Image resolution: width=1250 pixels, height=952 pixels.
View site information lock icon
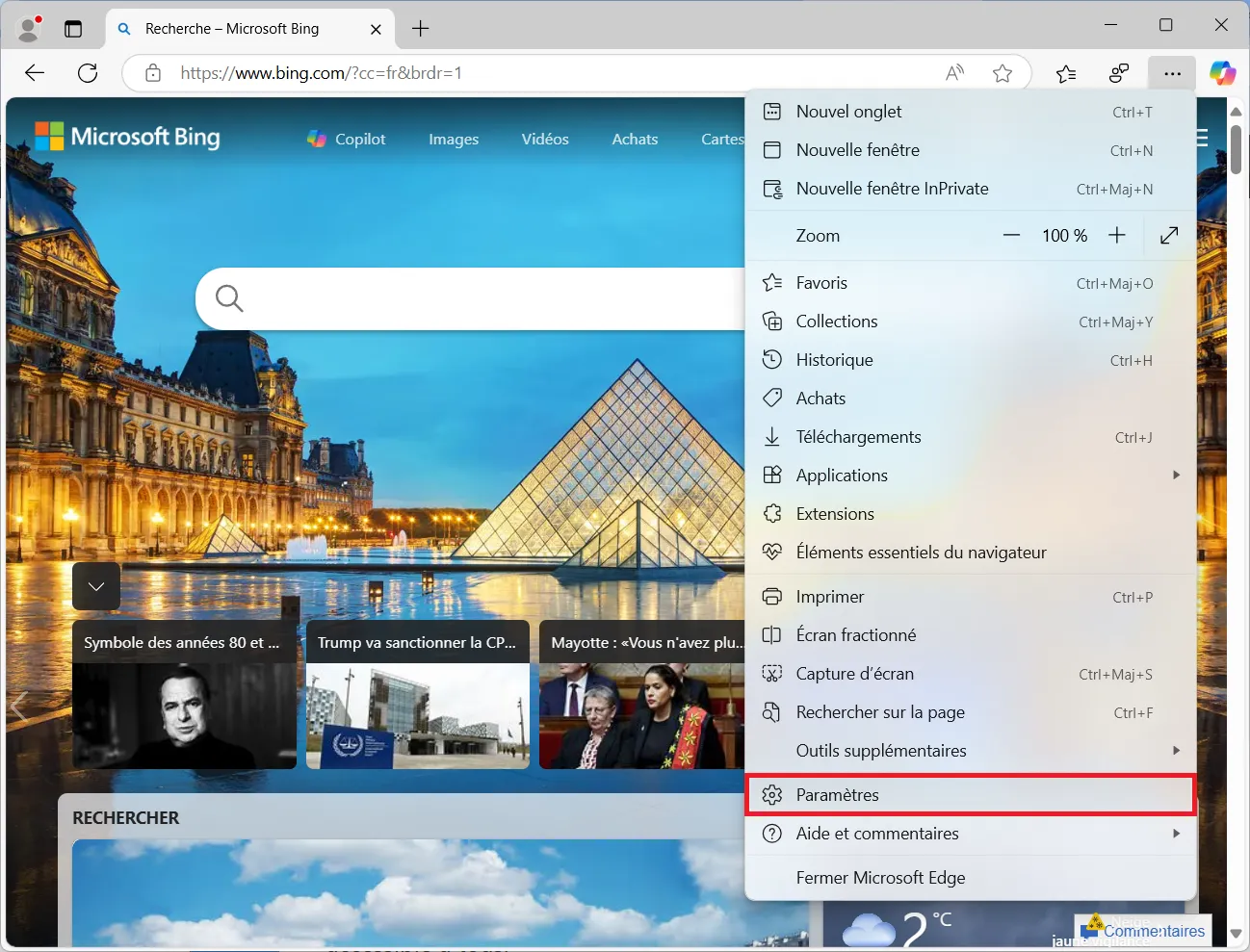[153, 73]
